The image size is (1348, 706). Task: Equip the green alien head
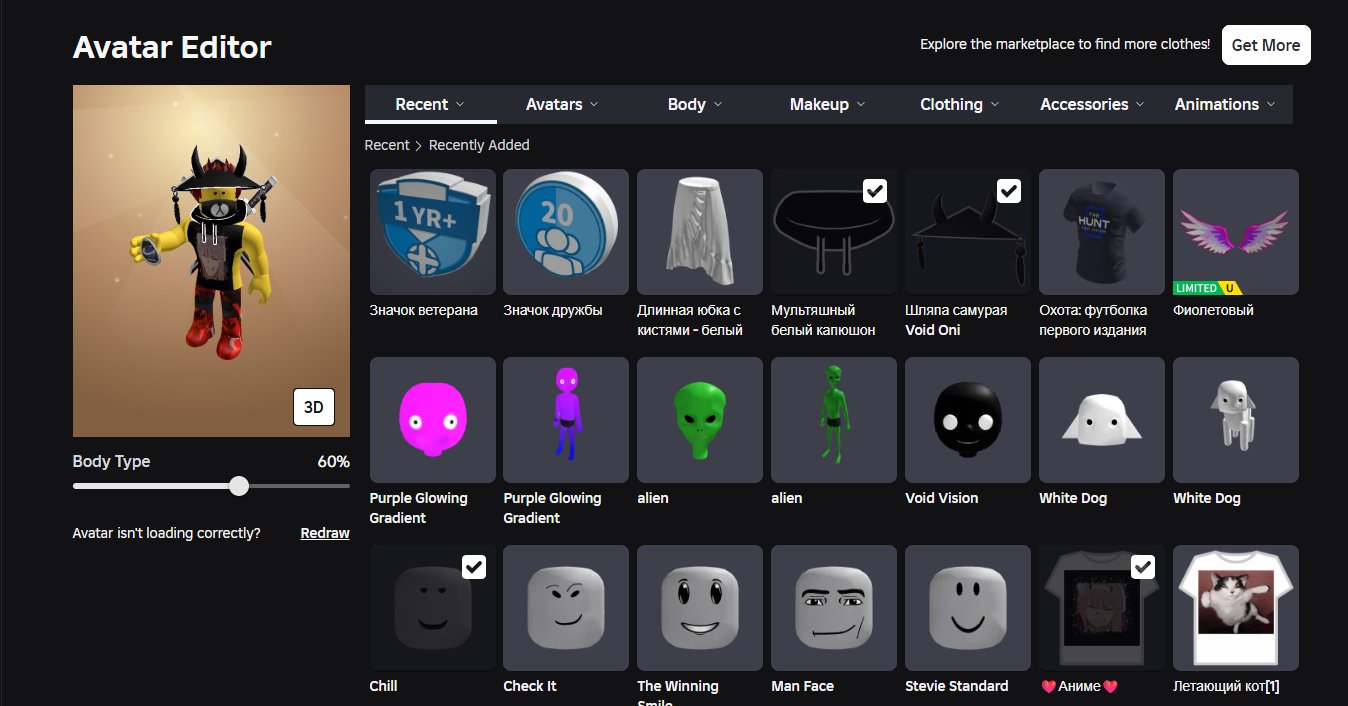click(x=700, y=420)
